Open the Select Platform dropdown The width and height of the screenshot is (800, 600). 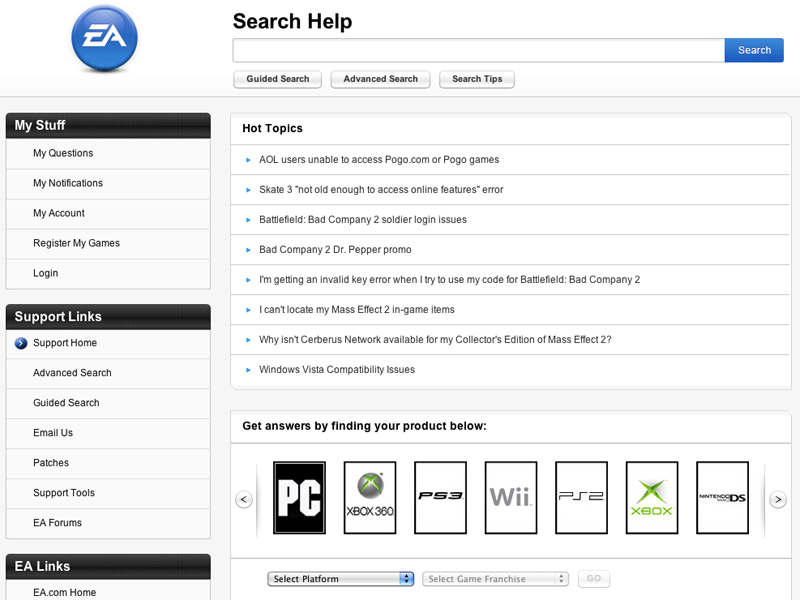pyautogui.click(x=340, y=579)
